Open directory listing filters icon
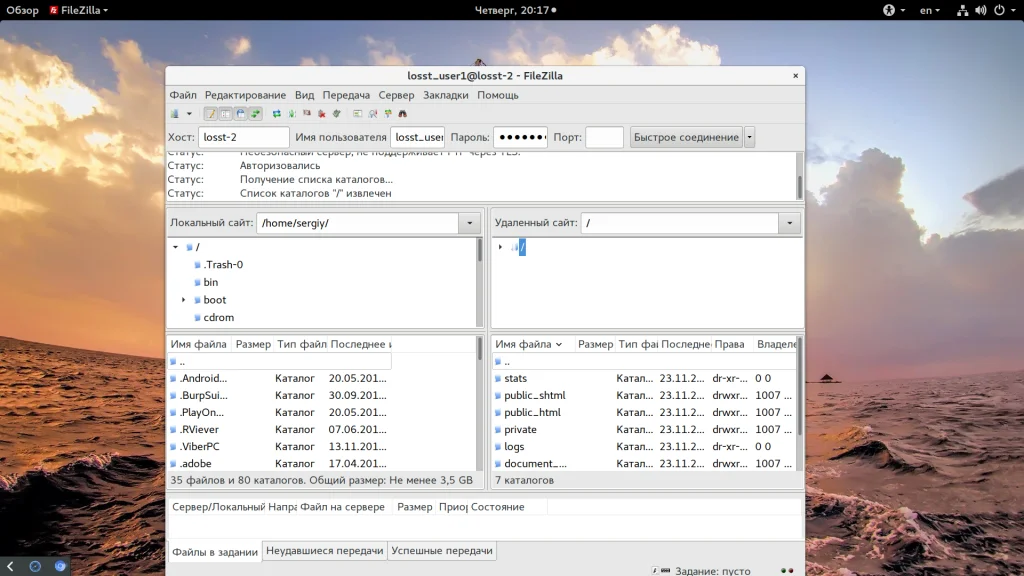This screenshot has width=1024, height=576. point(358,114)
